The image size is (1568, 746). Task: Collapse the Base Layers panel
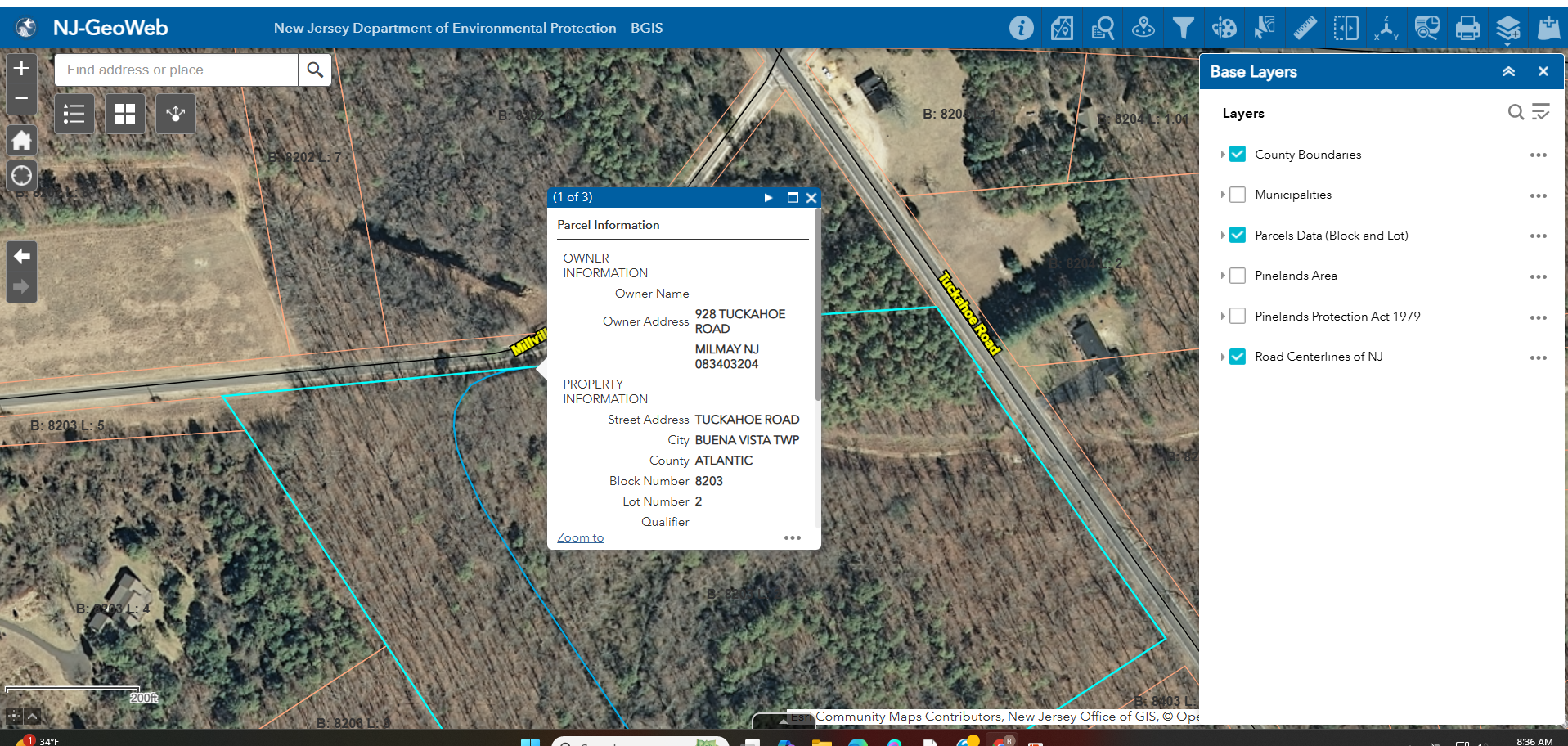pyautogui.click(x=1508, y=72)
